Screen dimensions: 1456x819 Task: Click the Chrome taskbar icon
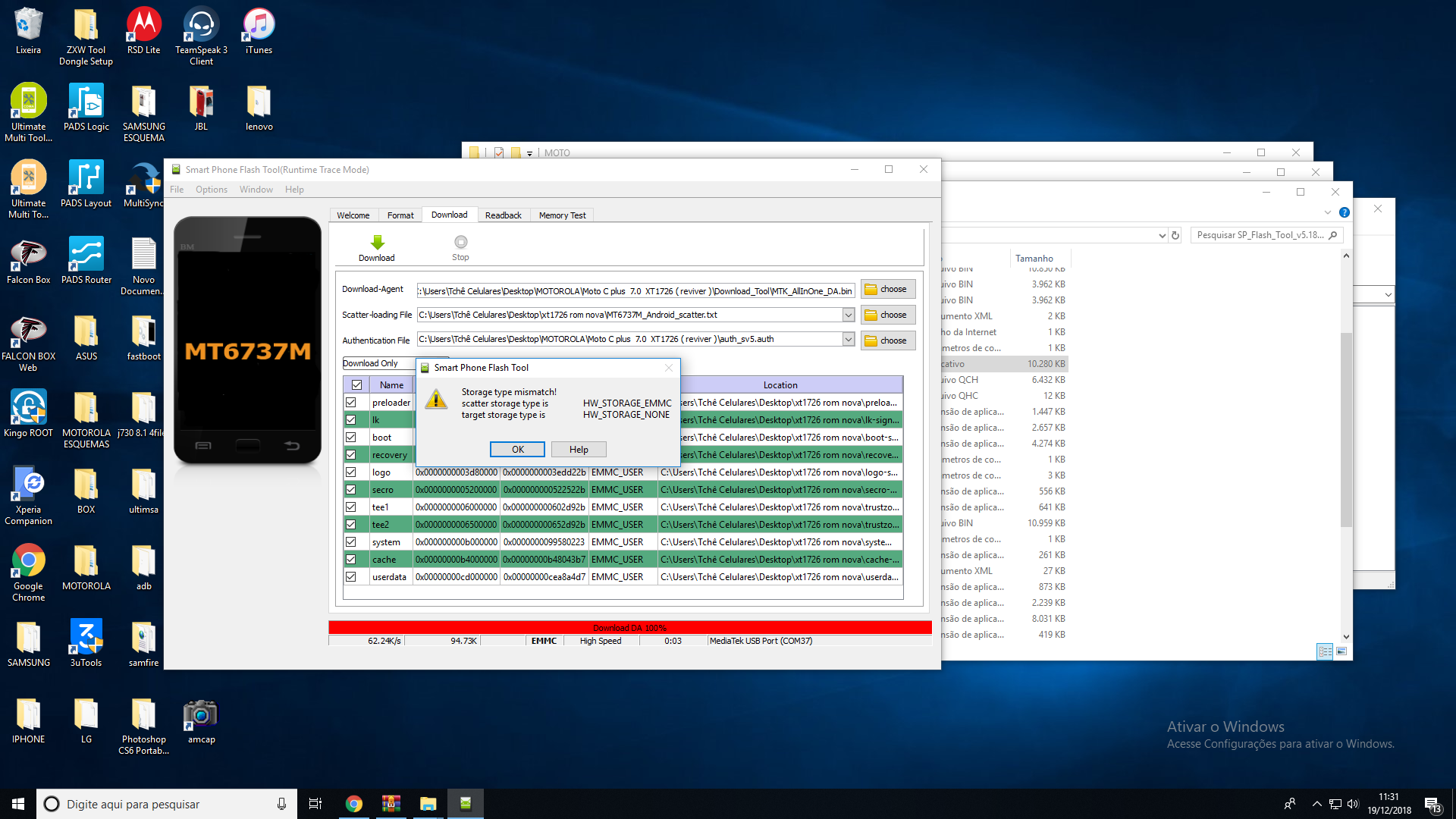click(354, 804)
